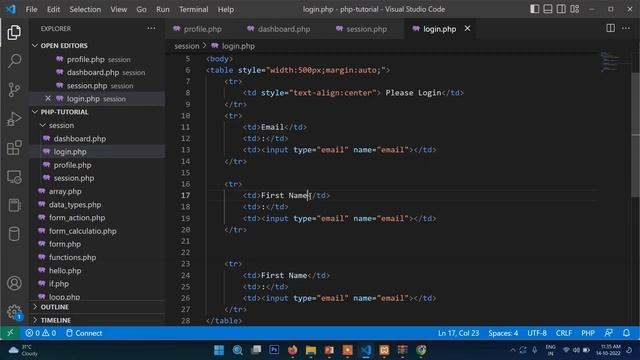Open the Terminal menu
Viewport: 640px width, 360px height.
tap(193, 9)
